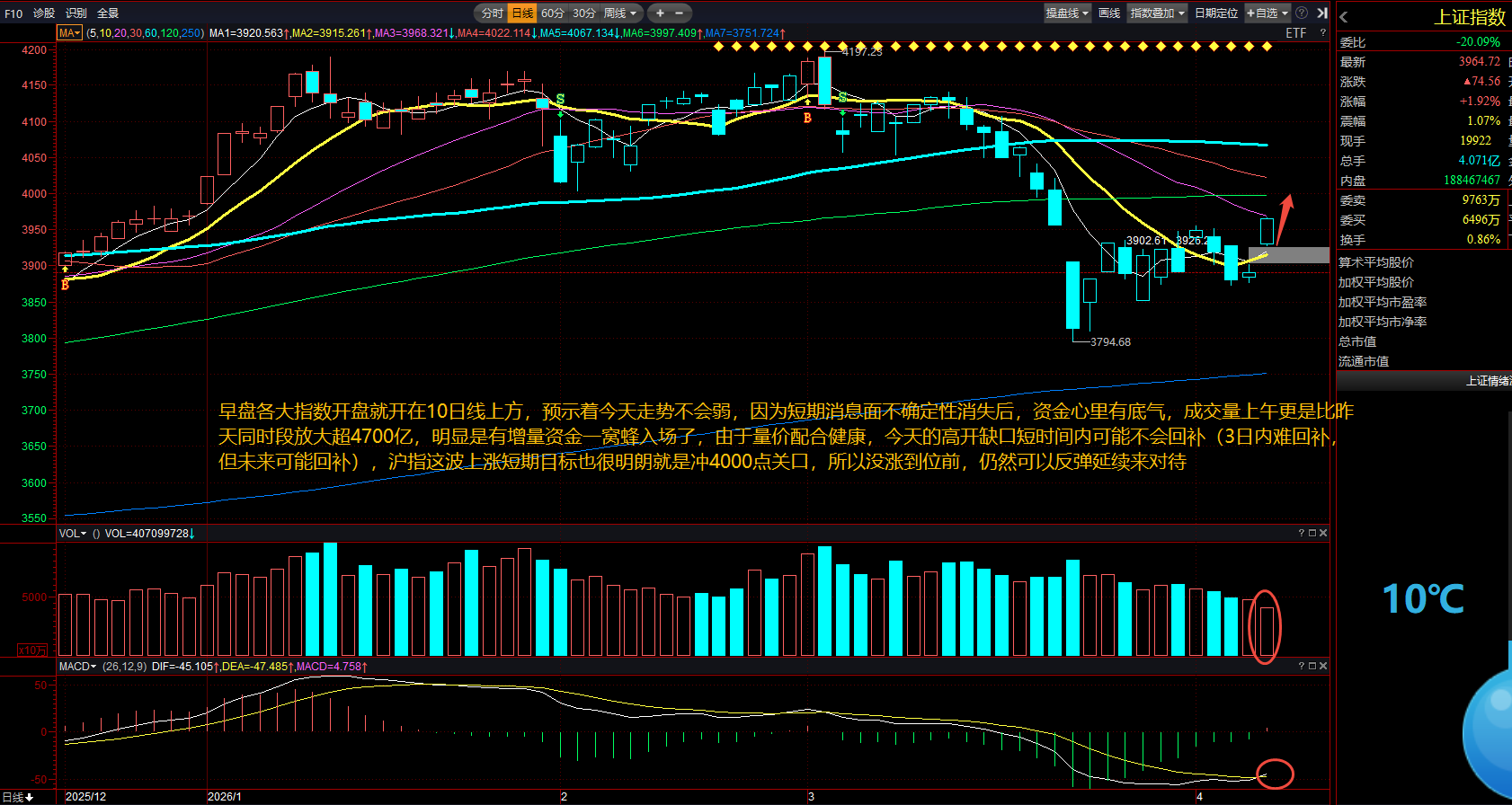This screenshot has height=805, width=1512.
Task: Switch chart to 30分 period
Action: (584, 13)
